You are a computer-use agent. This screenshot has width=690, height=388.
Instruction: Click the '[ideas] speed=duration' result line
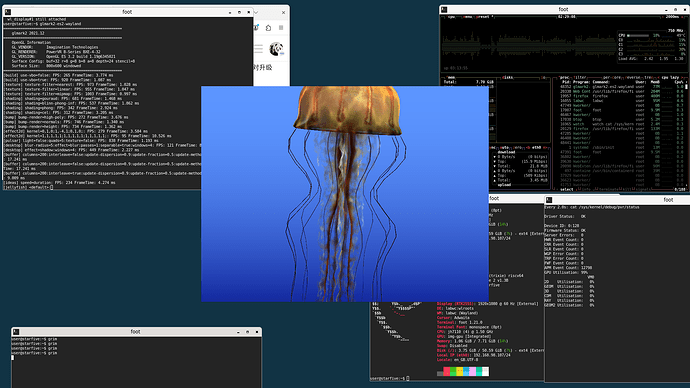[59, 183]
